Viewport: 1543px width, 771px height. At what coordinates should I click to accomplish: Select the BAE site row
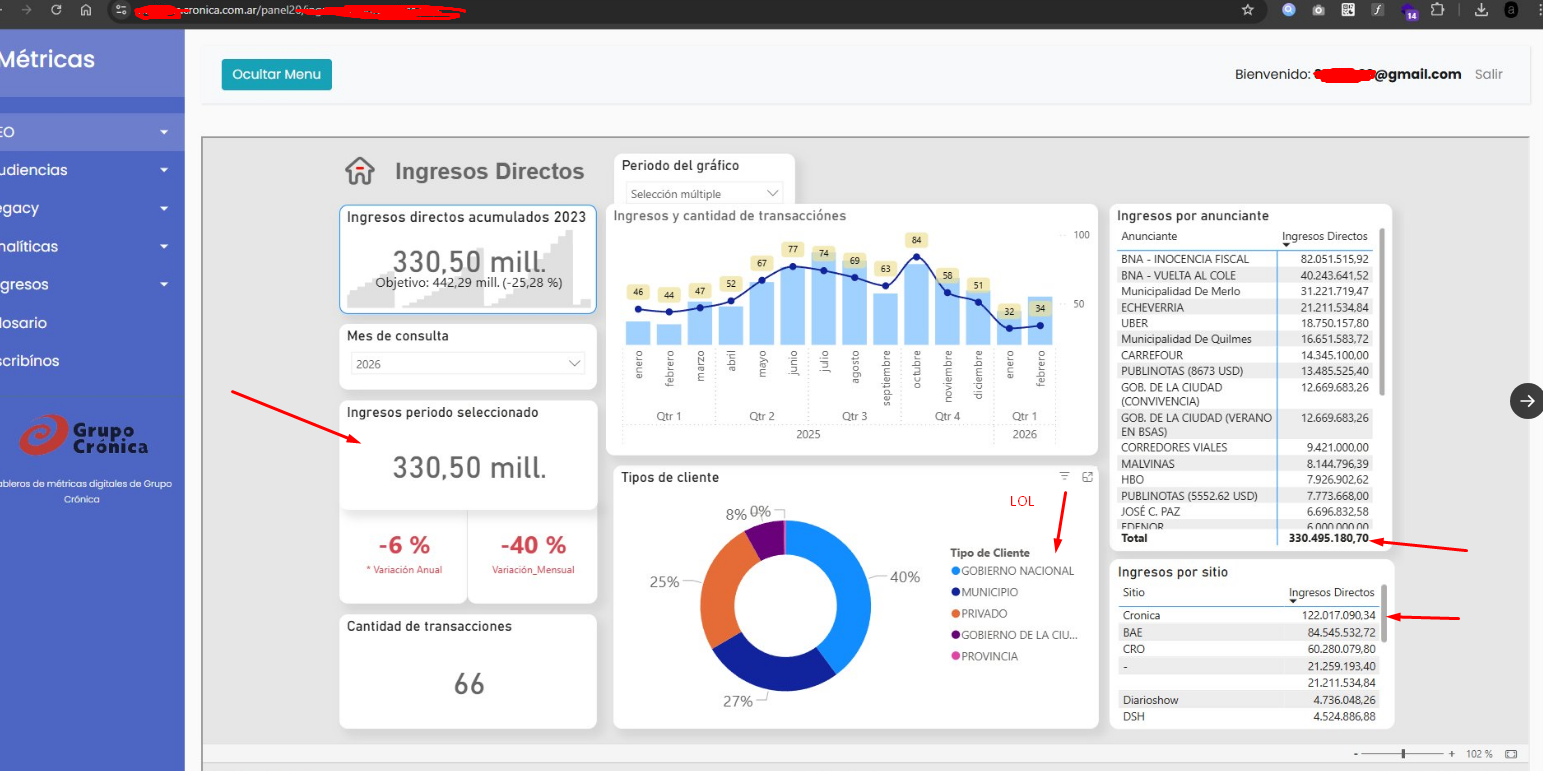coord(1249,632)
